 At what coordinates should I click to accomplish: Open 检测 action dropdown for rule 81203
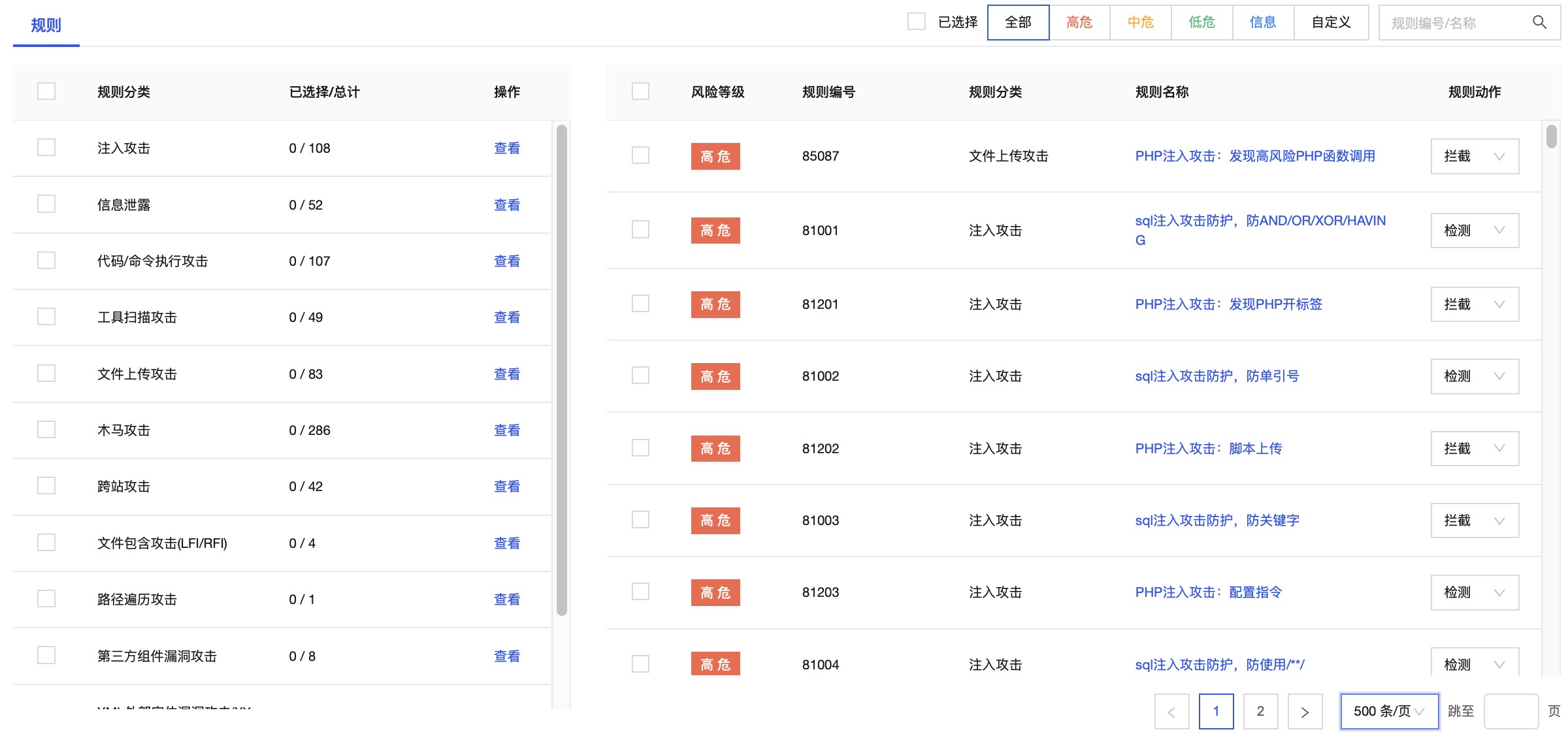click(x=1474, y=592)
